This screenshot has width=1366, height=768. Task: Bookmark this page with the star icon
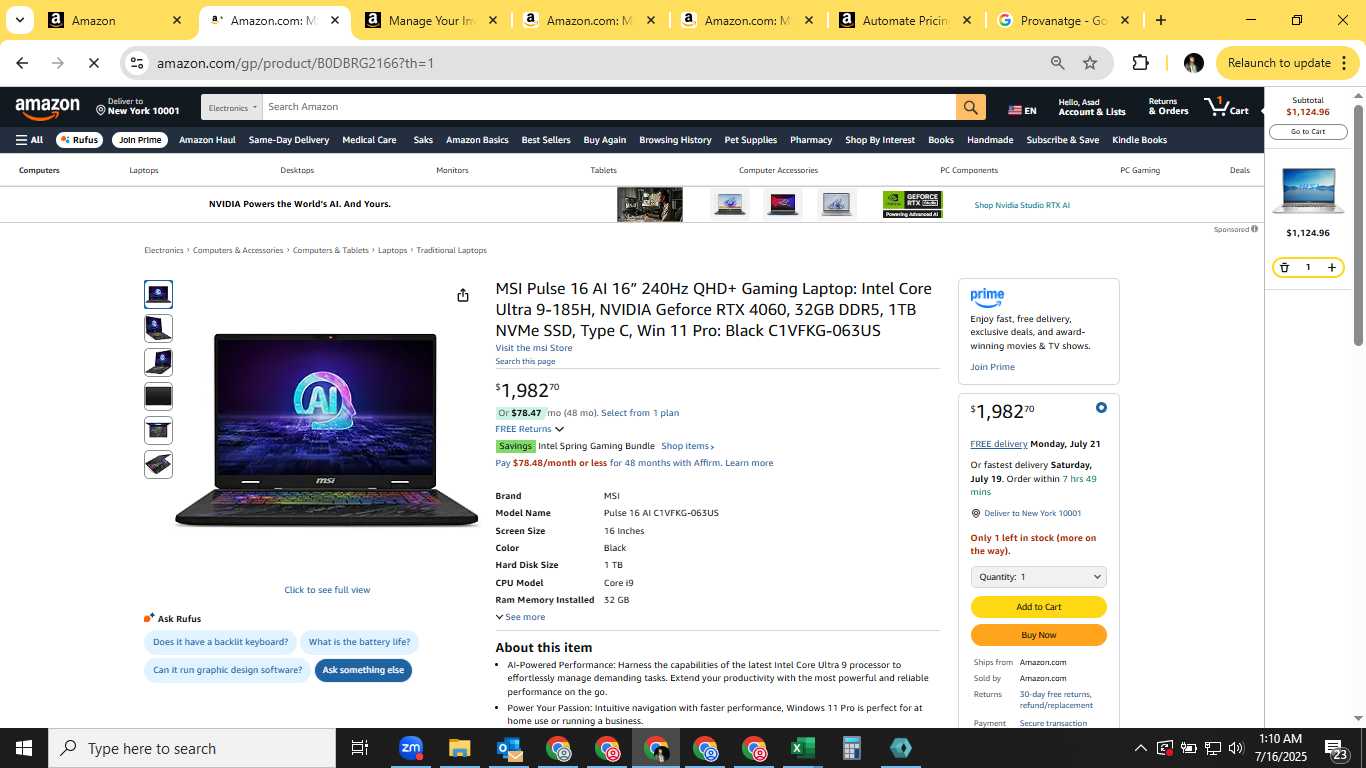click(1090, 63)
